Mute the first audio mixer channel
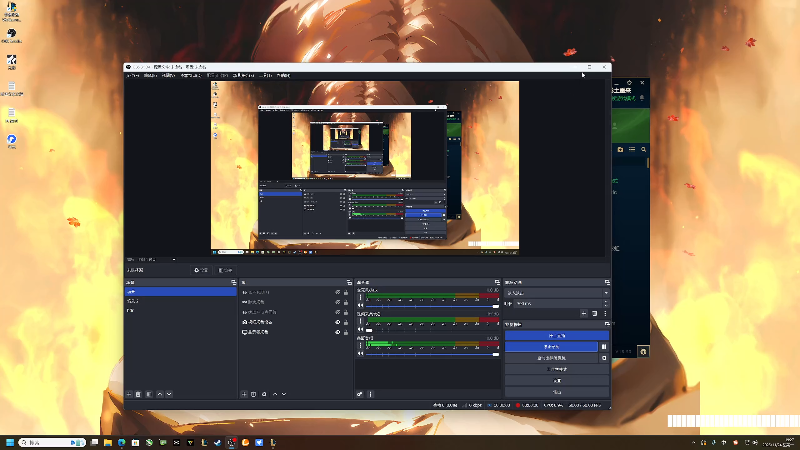800x450 pixels. [361, 306]
